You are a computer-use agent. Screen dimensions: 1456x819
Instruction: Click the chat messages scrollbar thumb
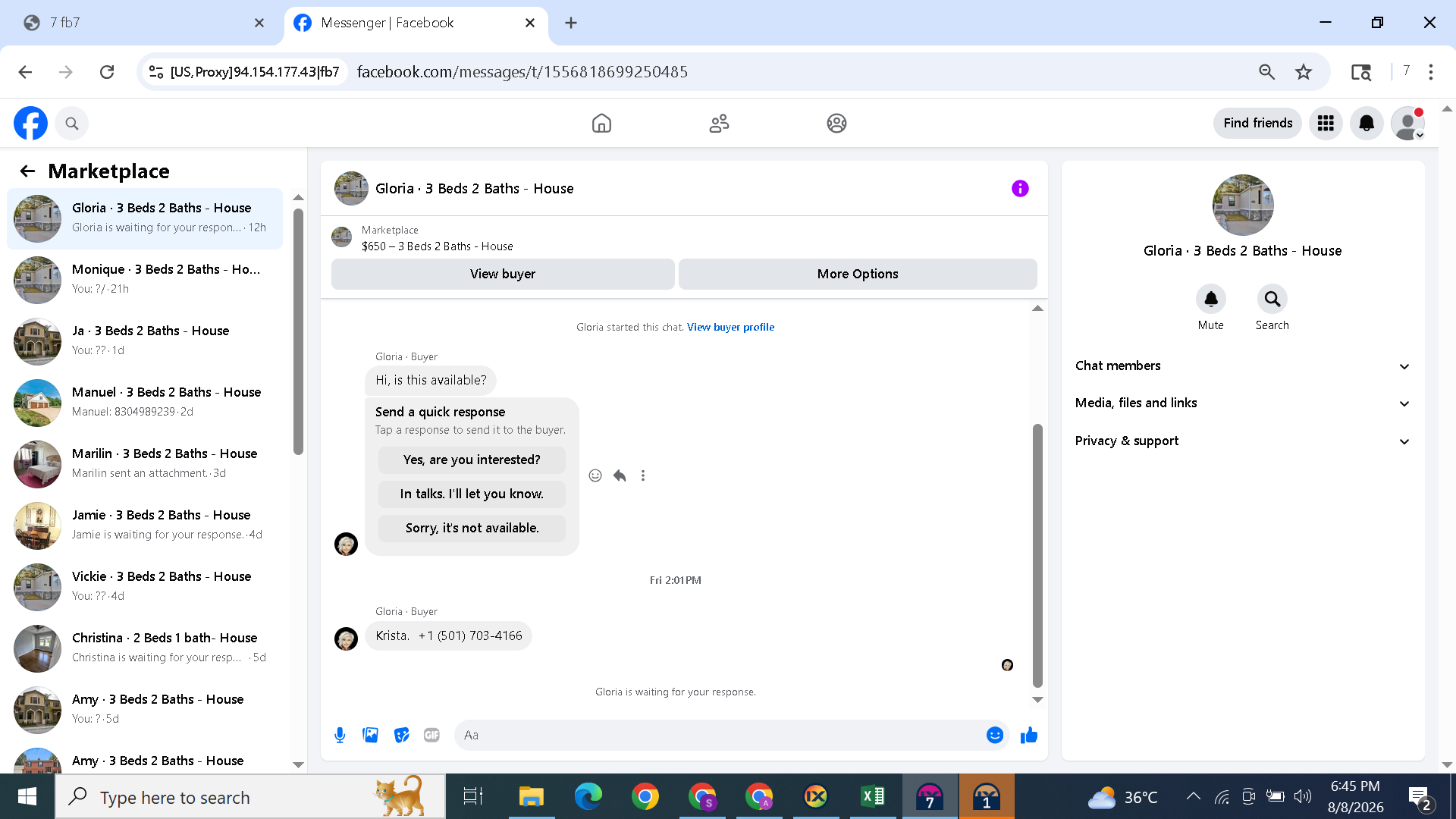coord(1037,556)
